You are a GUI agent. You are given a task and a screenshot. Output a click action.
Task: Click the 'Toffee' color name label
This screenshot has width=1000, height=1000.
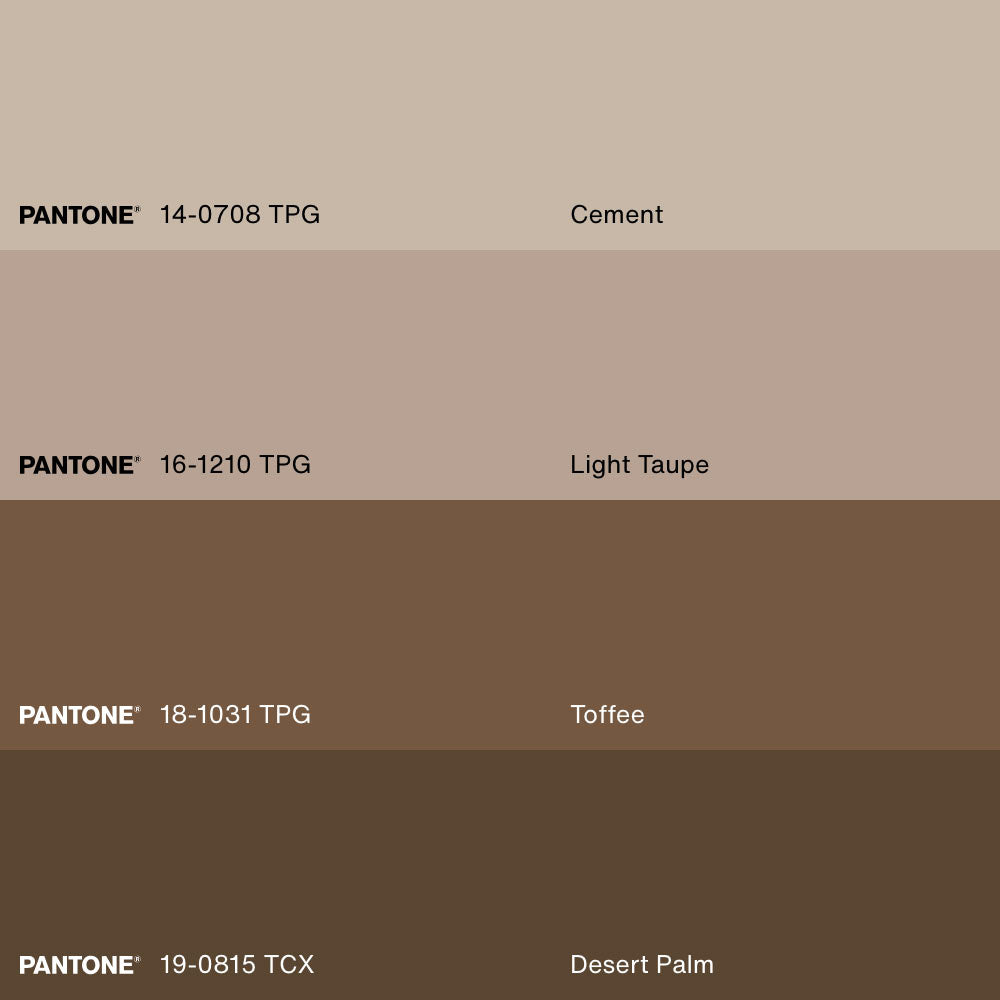[607, 715]
